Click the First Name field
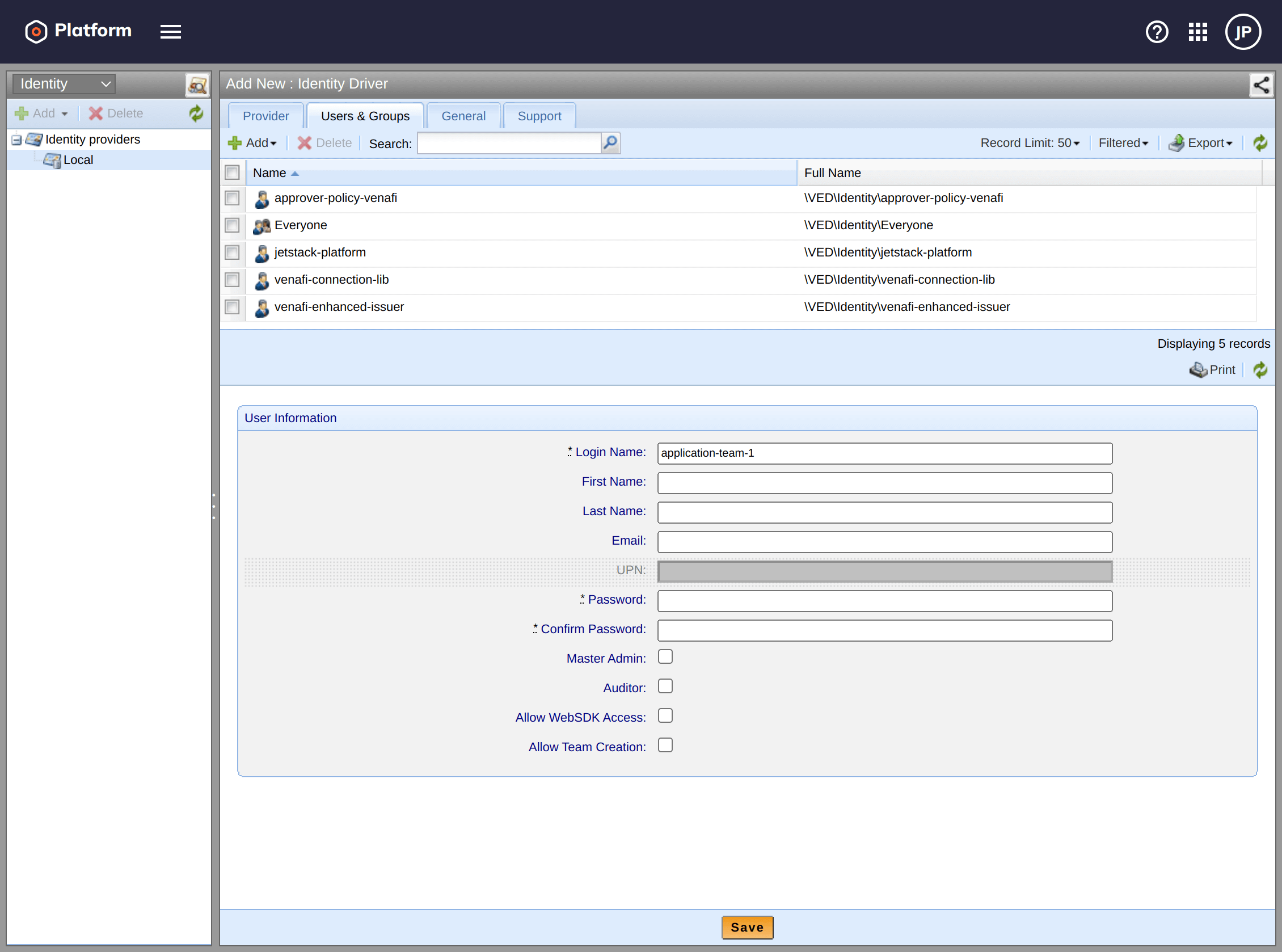The height and width of the screenshot is (952, 1282). click(884, 483)
